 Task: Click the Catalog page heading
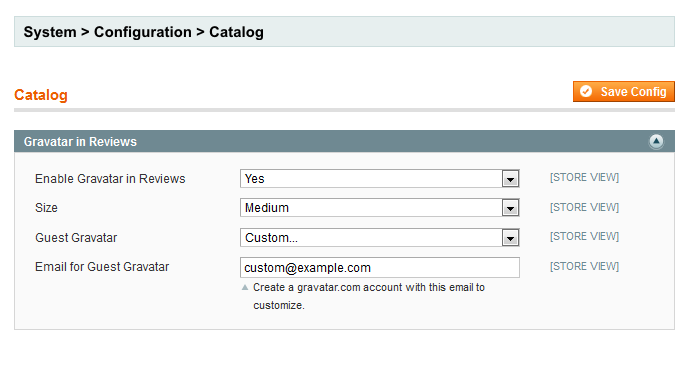point(41,95)
